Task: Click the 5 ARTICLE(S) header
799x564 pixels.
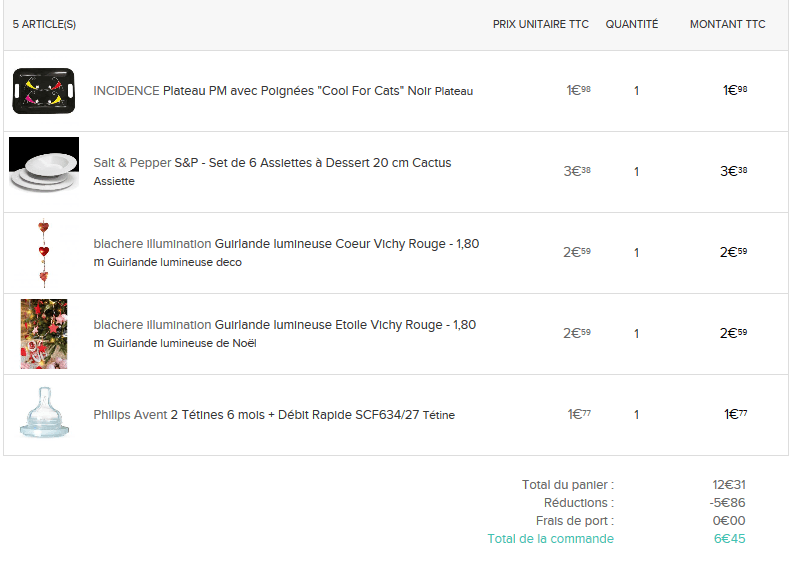Action: pyautogui.click(x=44, y=24)
